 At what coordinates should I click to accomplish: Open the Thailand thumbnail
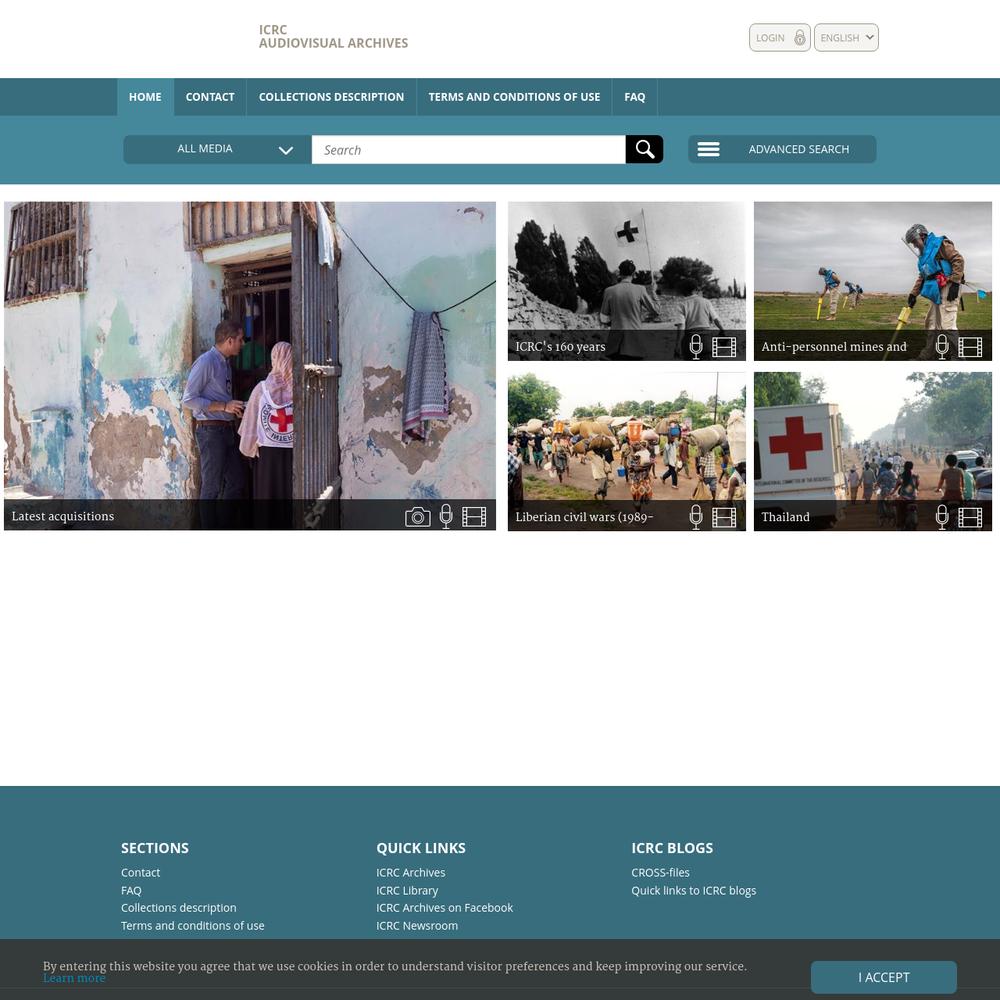click(x=872, y=452)
